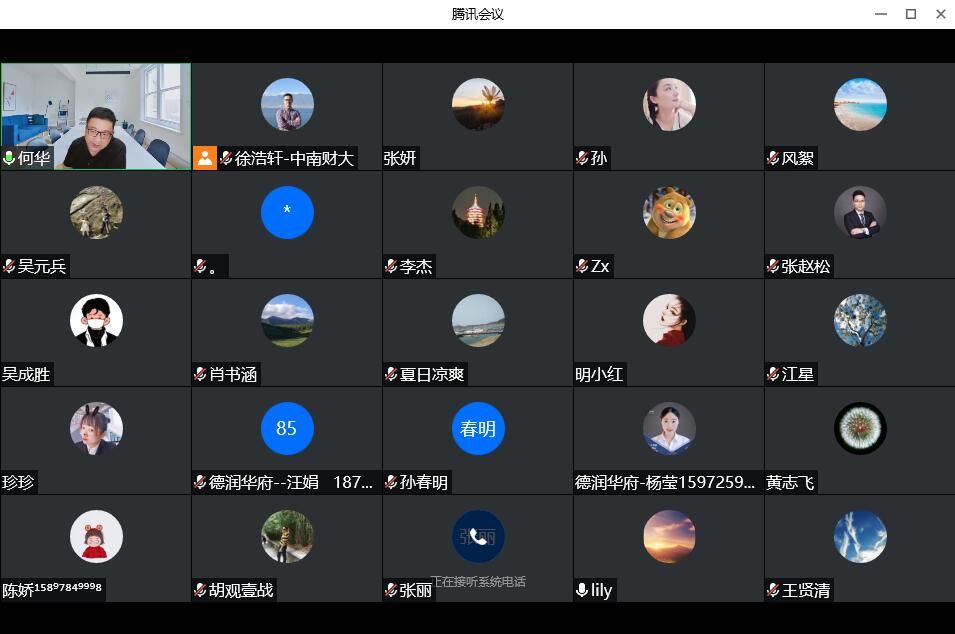Click the 德润华府-杨莹 name label
The height and width of the screenshot is (634, 955).
[x=665, y=482]
